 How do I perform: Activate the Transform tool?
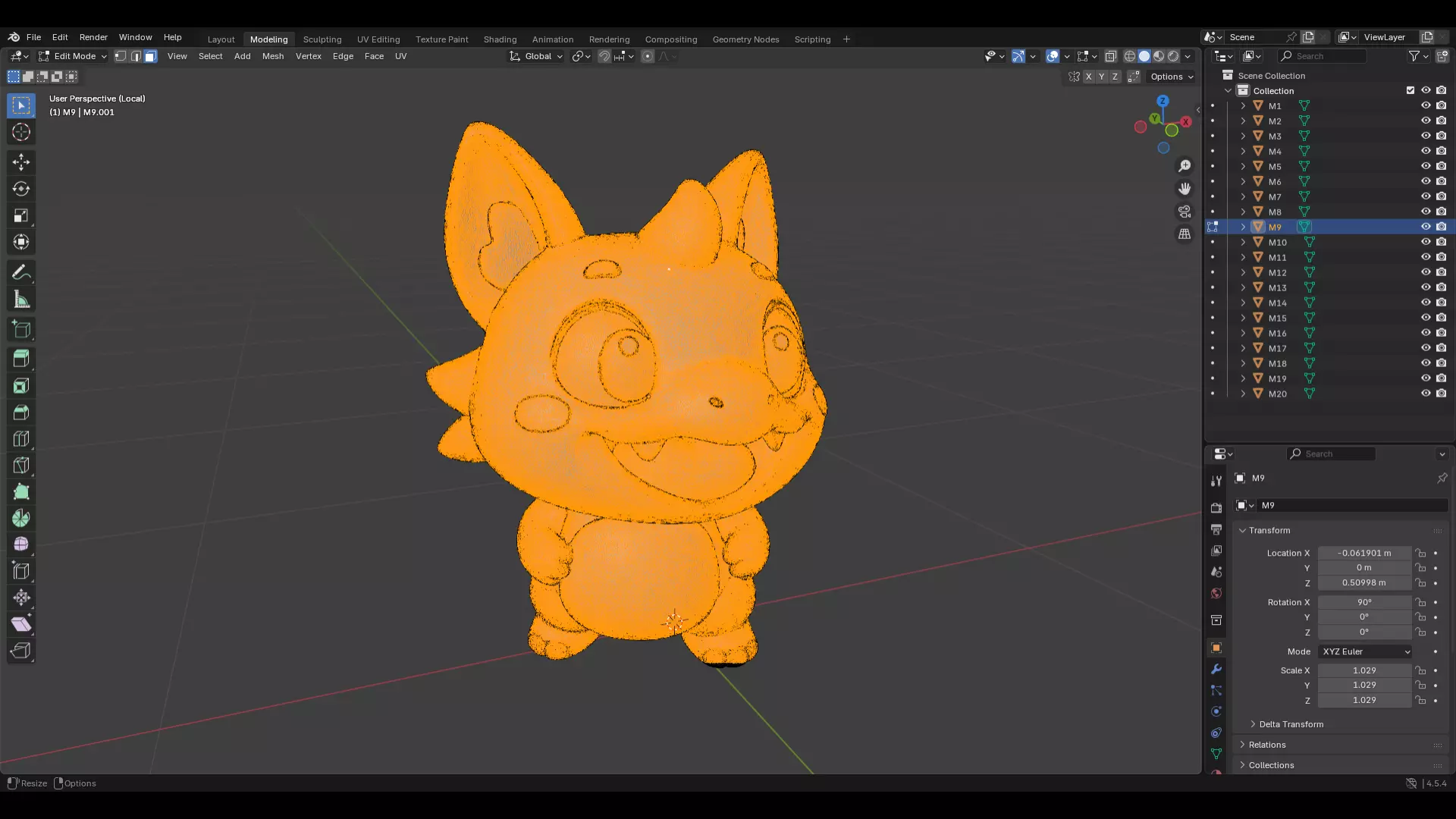[x=21, y=242]
